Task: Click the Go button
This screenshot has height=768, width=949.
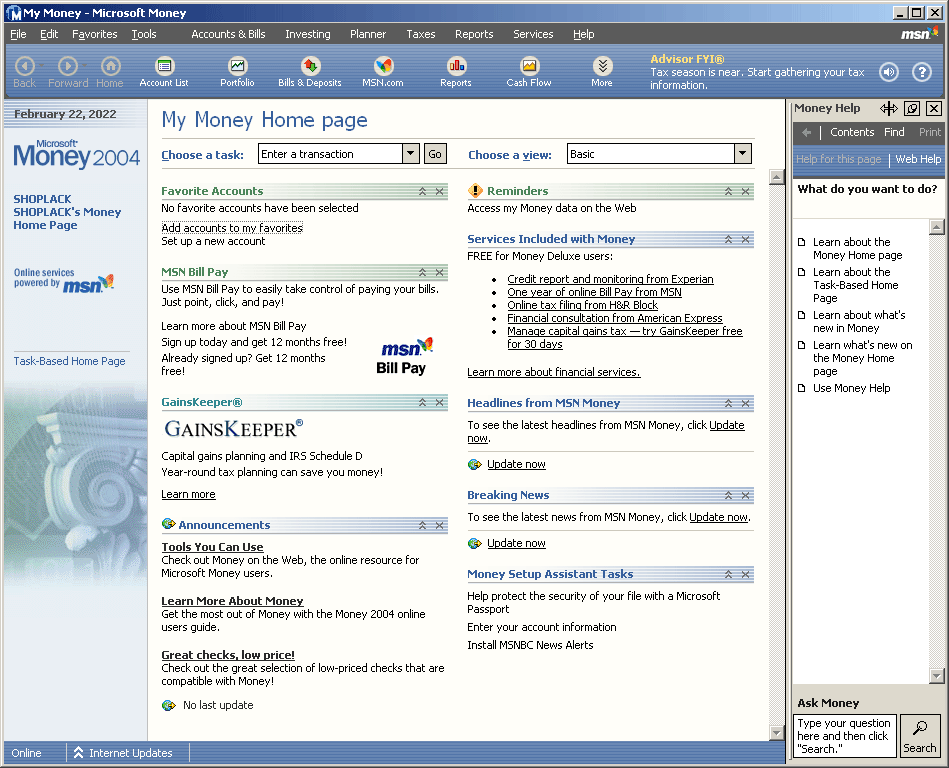Action: 435,154
